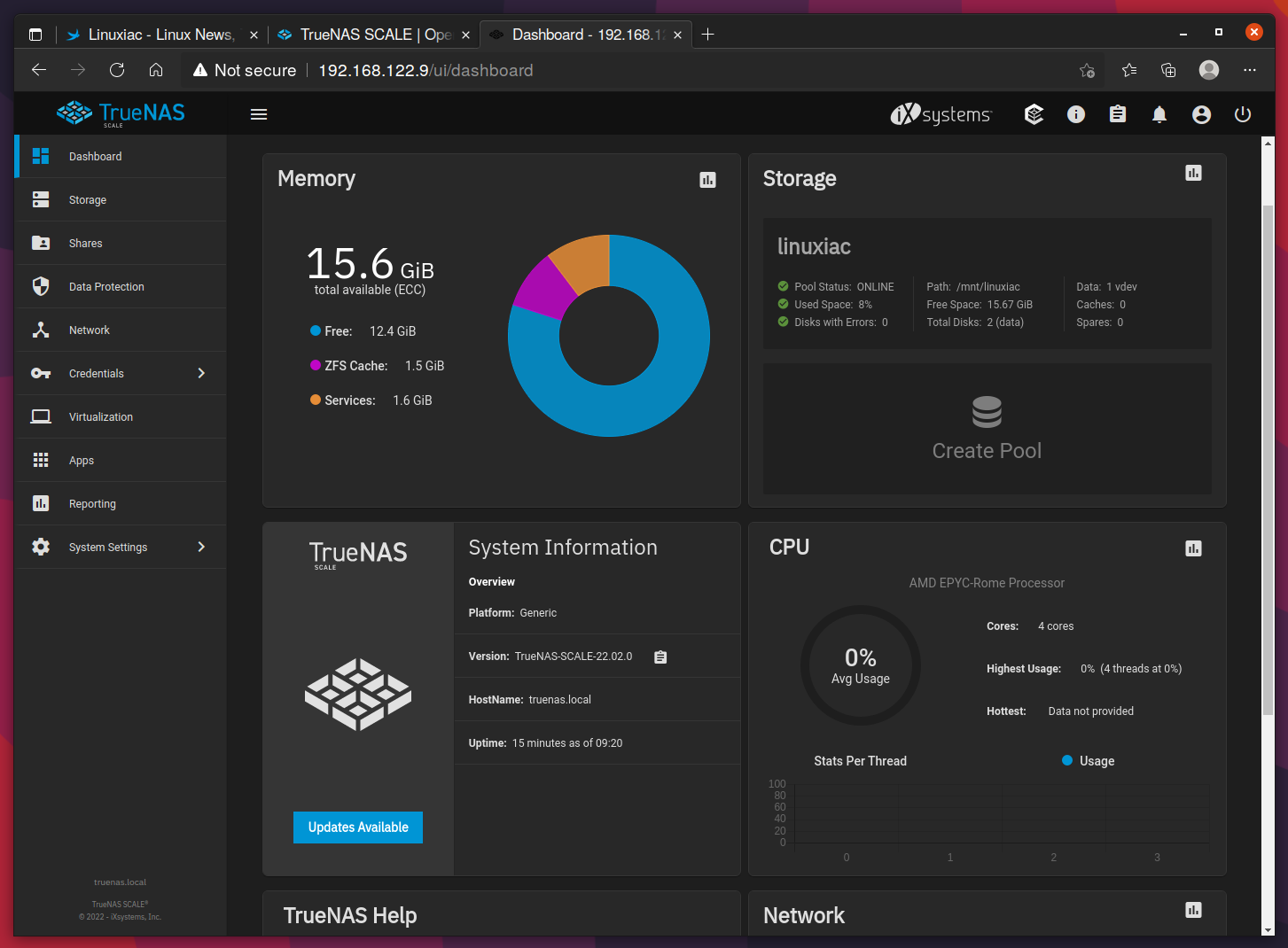The height and width of the screenshot is (948, 1288).
Task: Copy version info clipboard icon
Action: click(x=660, y=657)
